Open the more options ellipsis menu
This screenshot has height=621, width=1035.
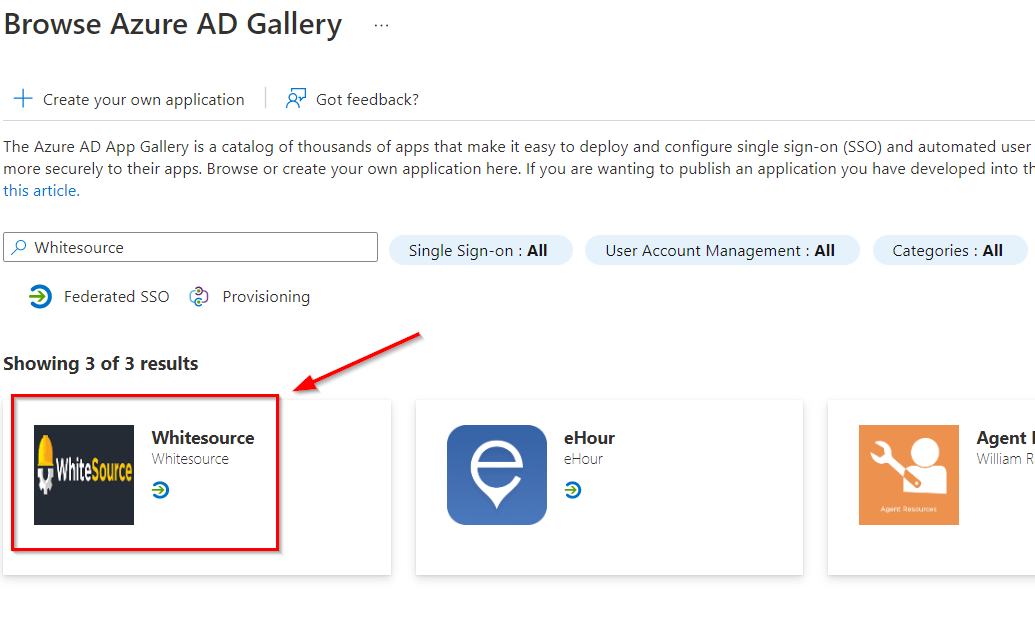click(x=381, y=25)
